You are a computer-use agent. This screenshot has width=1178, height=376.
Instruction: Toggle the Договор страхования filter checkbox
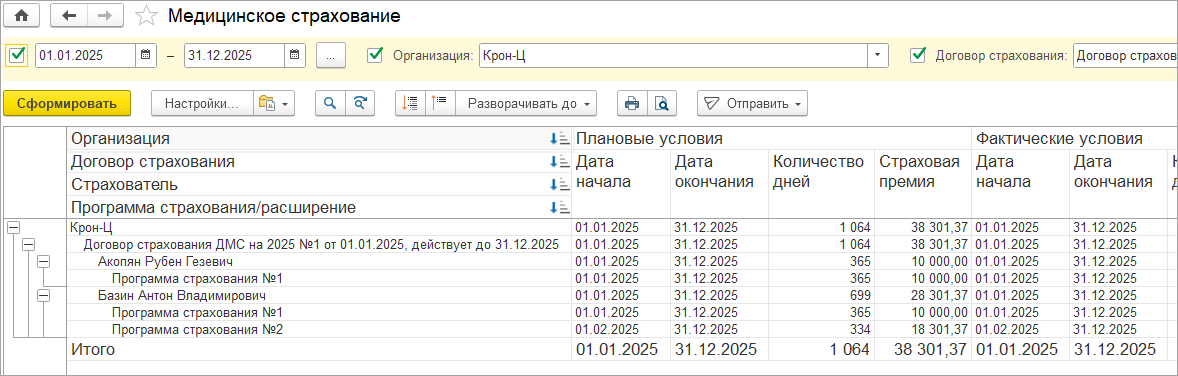(x=917, y=55)
